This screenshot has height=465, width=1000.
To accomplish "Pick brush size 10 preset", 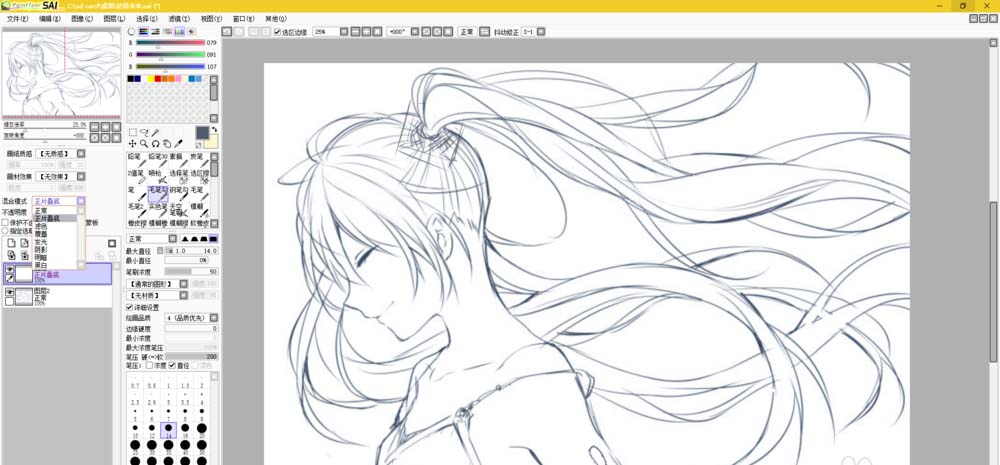I will [x=135, y=430].
